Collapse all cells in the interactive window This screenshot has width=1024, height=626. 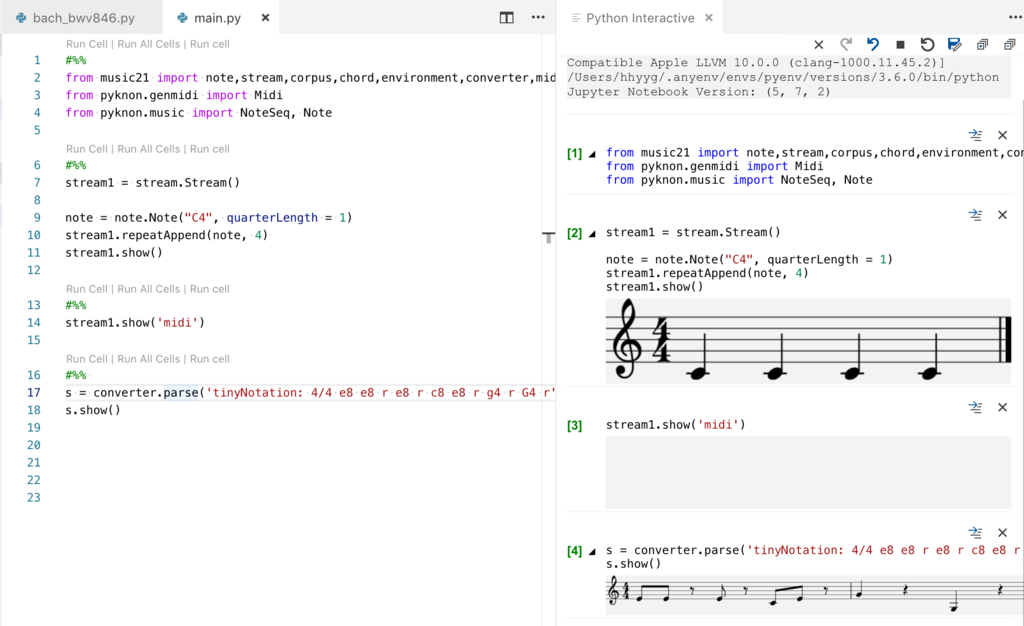[1009, 45]
